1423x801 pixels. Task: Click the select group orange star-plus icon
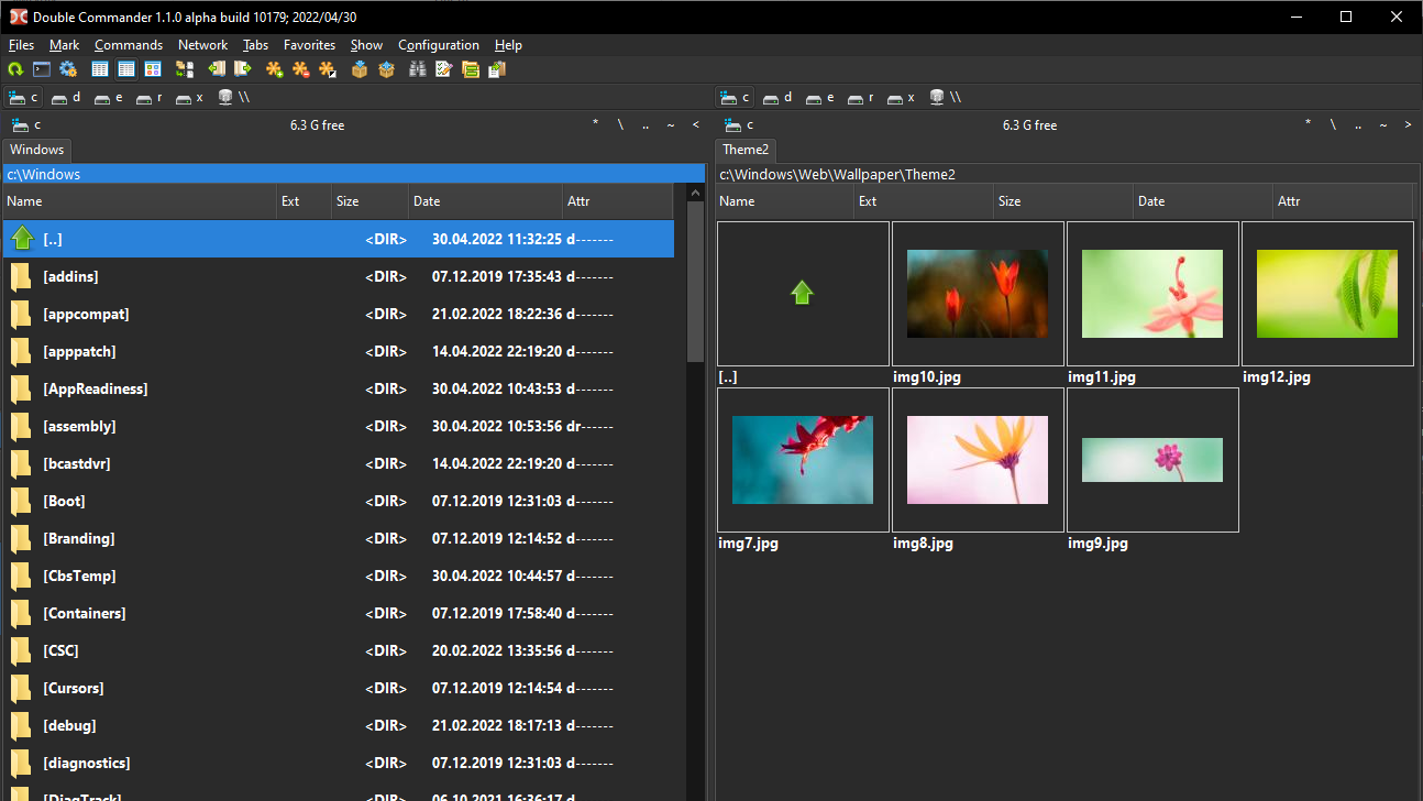[x=274, y=69]
